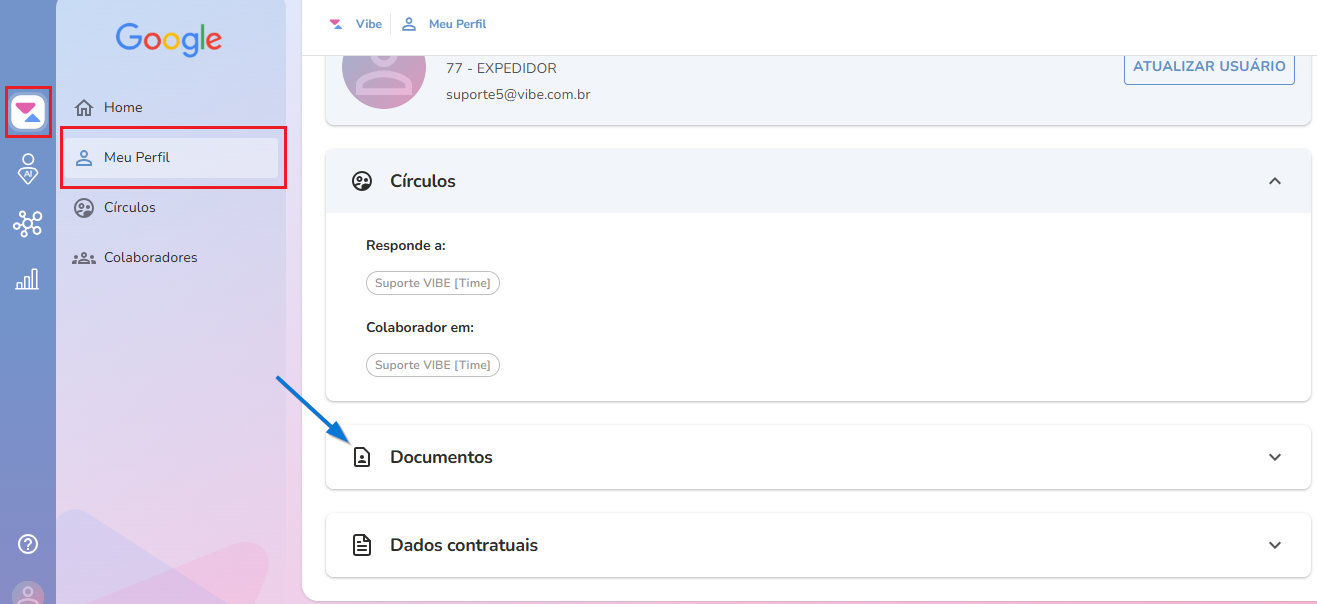The width and height of the screenshot is (1317, 604).
Task: Open user avatar at bottom of rail
Action: point(28,593)
